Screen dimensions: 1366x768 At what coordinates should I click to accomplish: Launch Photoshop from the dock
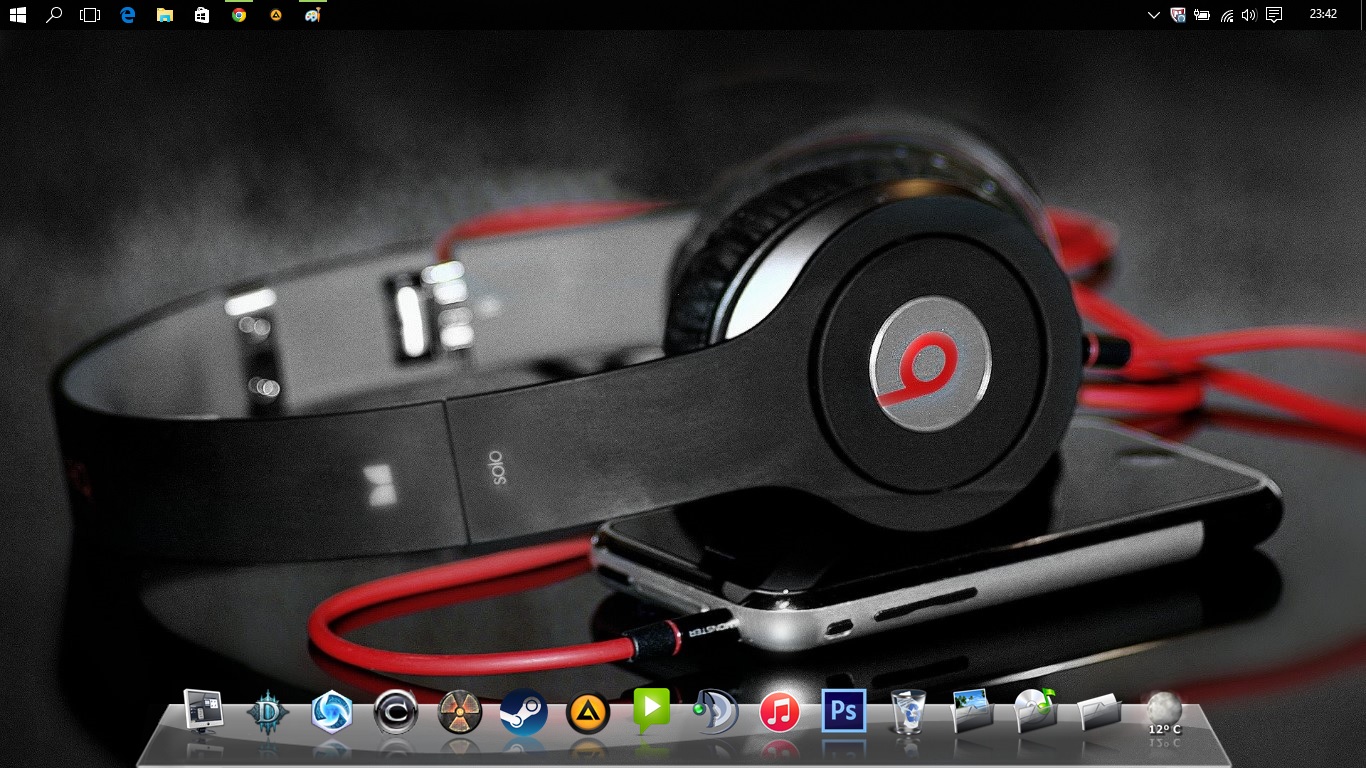(x=844, y=712)
